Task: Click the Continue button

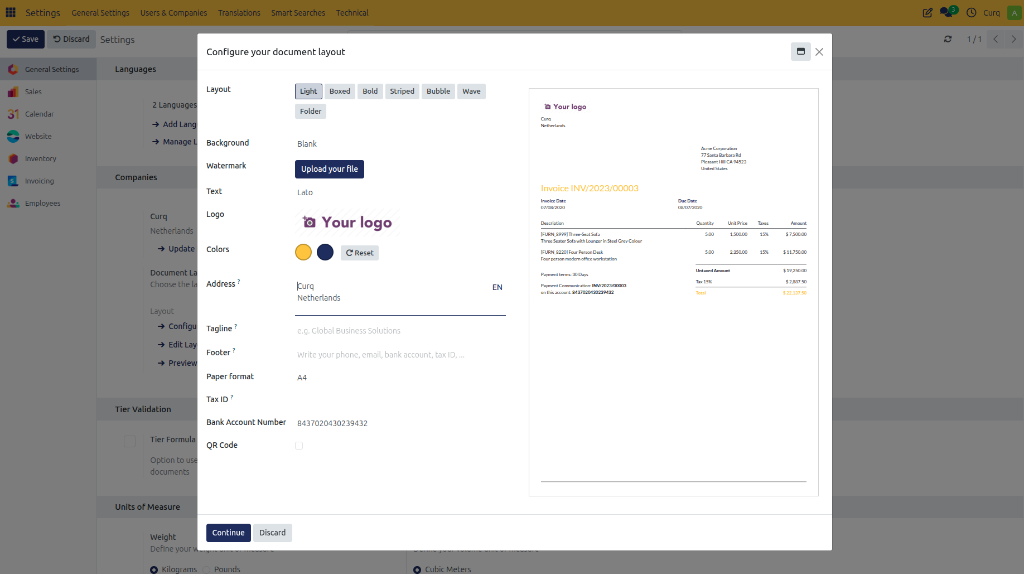Action: click(228, 533)
